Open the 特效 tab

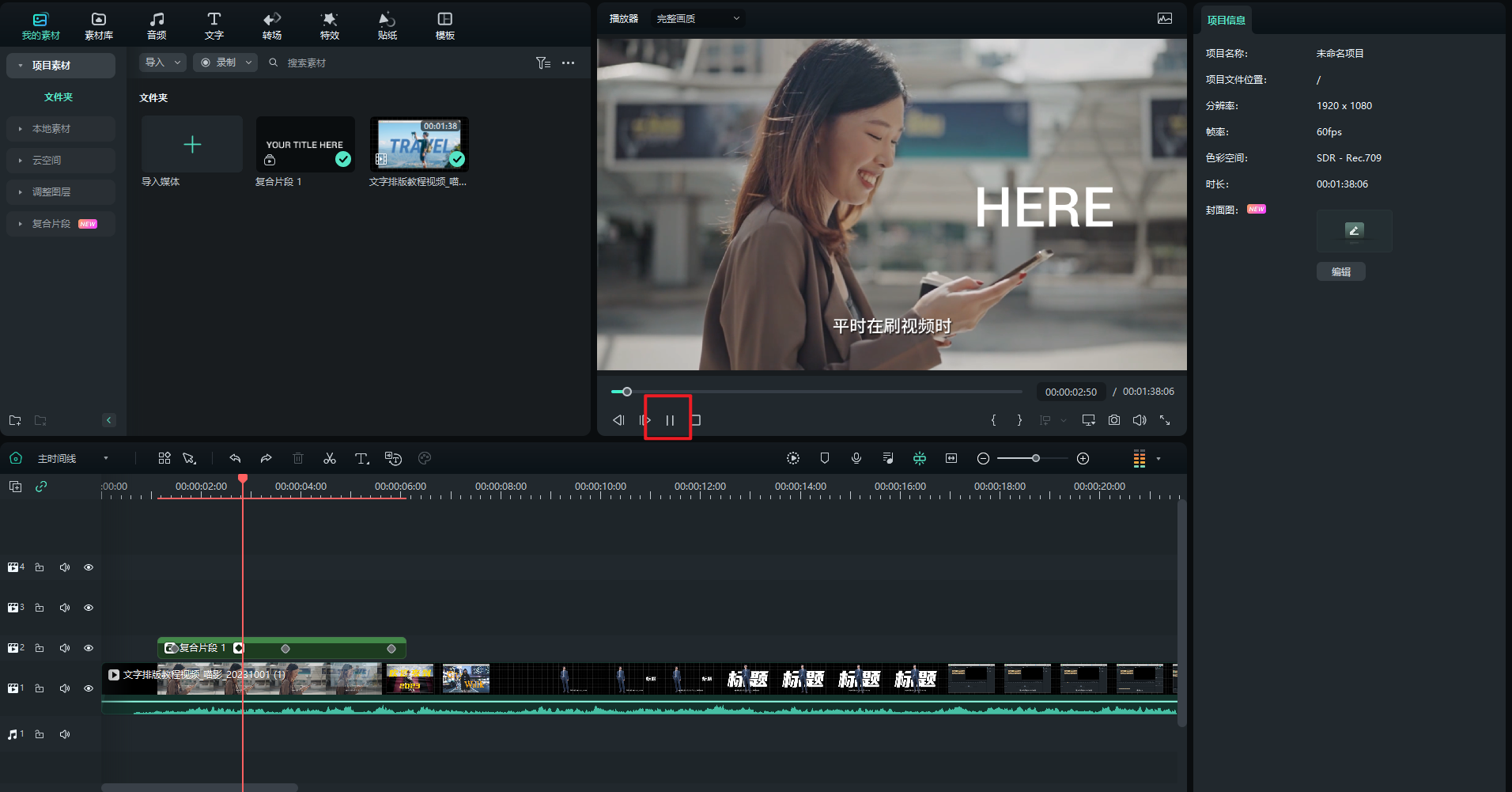[330, 25]
